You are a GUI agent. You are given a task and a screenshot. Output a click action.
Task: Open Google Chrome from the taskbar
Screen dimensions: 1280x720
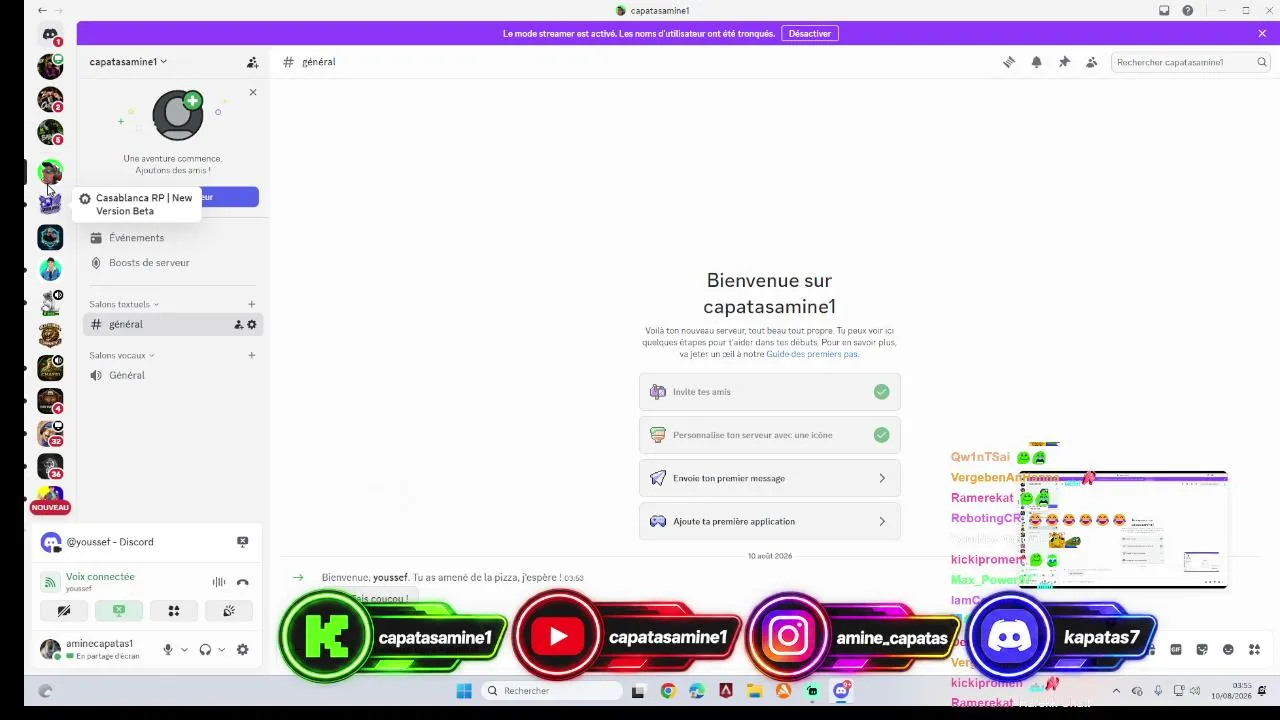[668, 691]
